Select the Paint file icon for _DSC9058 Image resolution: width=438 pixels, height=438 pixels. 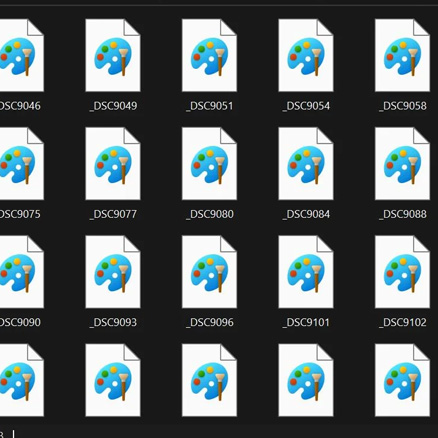(x=402, y=55)
